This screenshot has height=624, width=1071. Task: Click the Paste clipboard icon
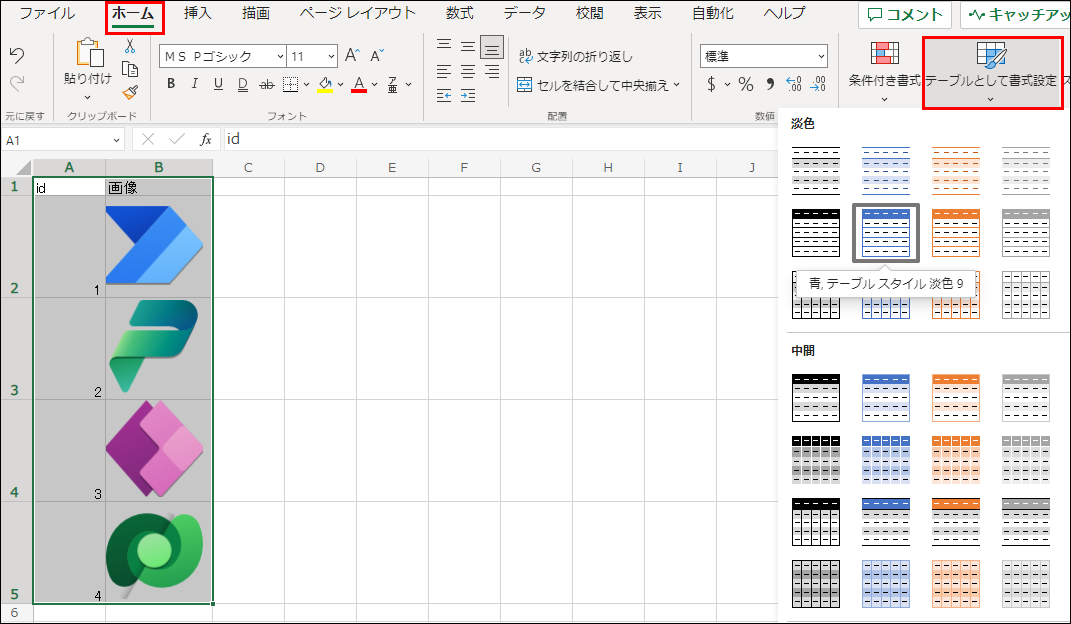tap(89, 53)
